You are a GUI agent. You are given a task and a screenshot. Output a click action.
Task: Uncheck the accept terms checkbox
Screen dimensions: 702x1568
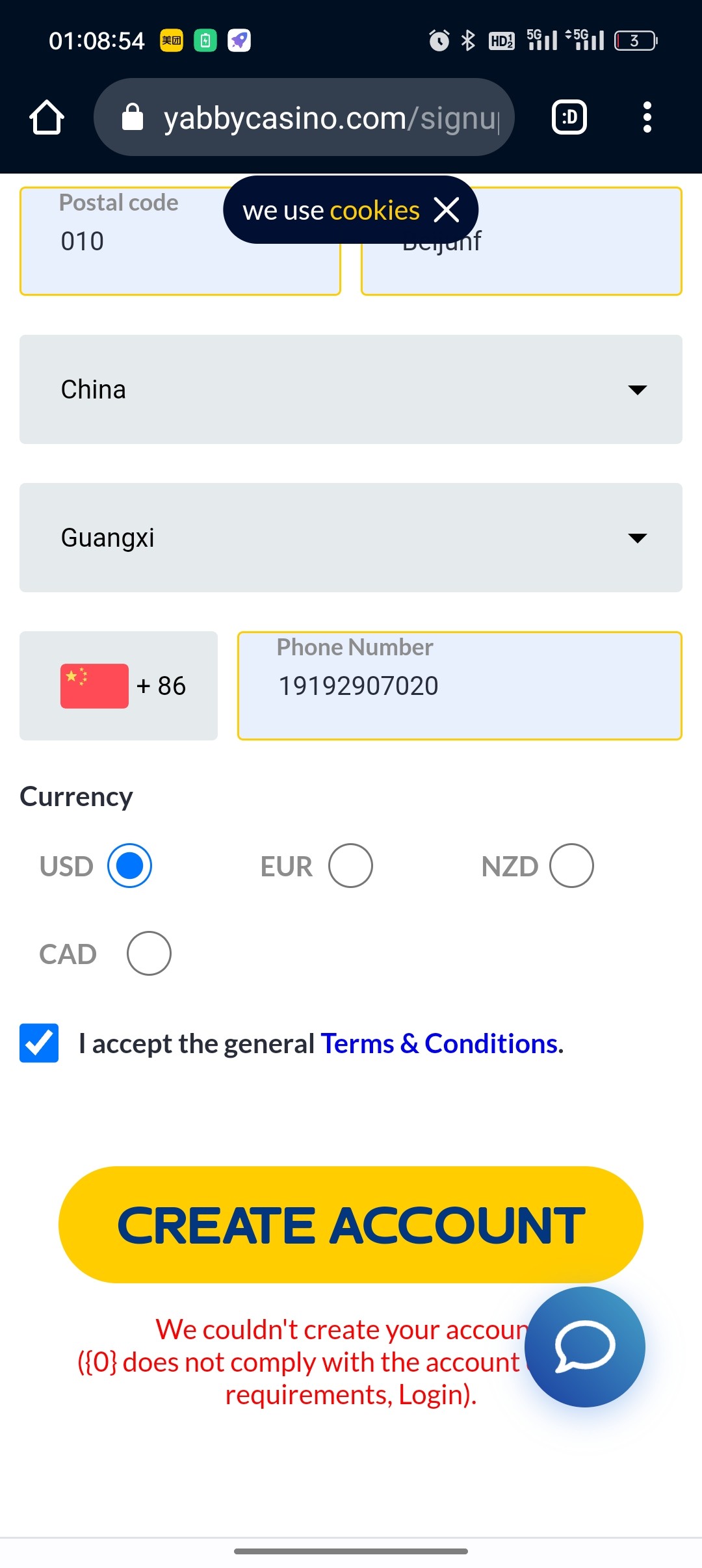[39, 1043]
